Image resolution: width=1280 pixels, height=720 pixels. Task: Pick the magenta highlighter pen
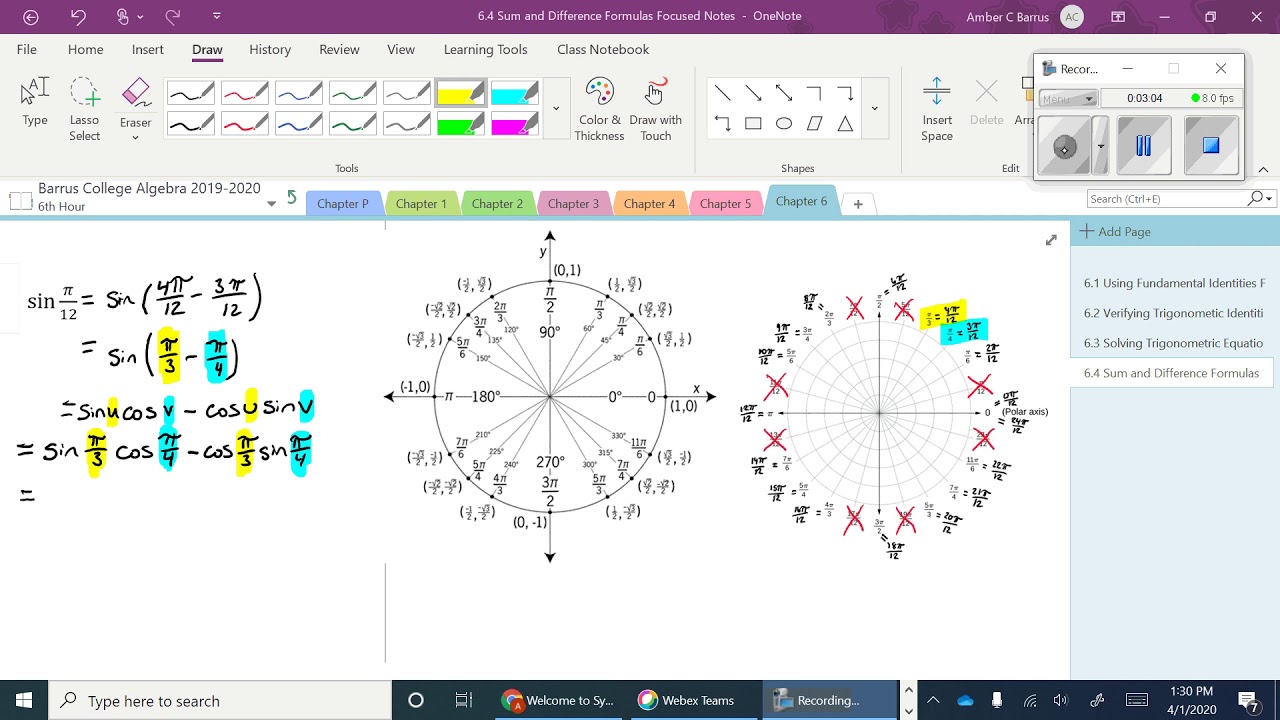pyautogui.click(x=514, y=126)
